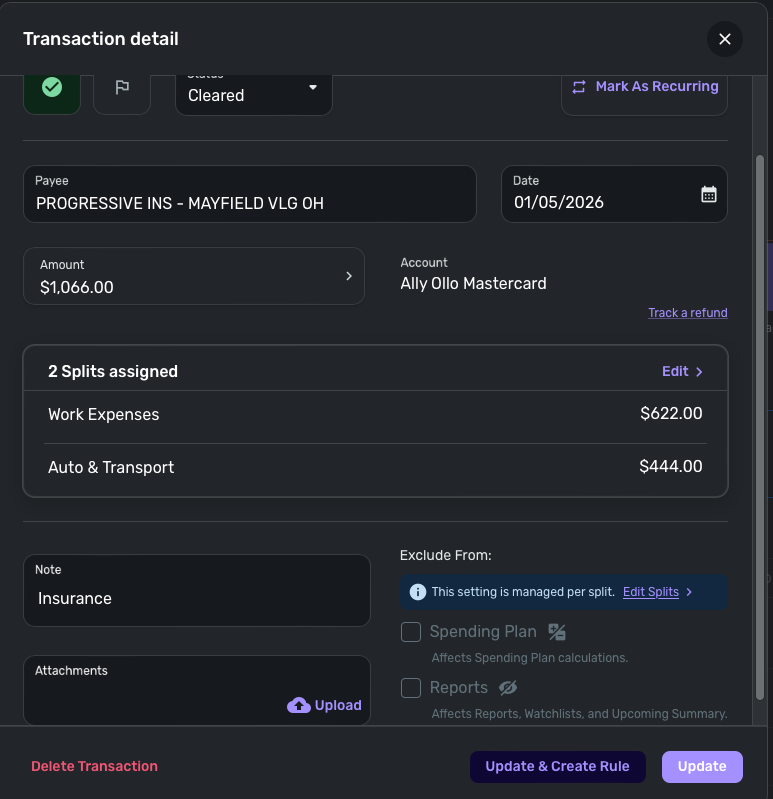Open the Track a refund link
This screenshot has width=773, height=799.
[x=687, y=313]
